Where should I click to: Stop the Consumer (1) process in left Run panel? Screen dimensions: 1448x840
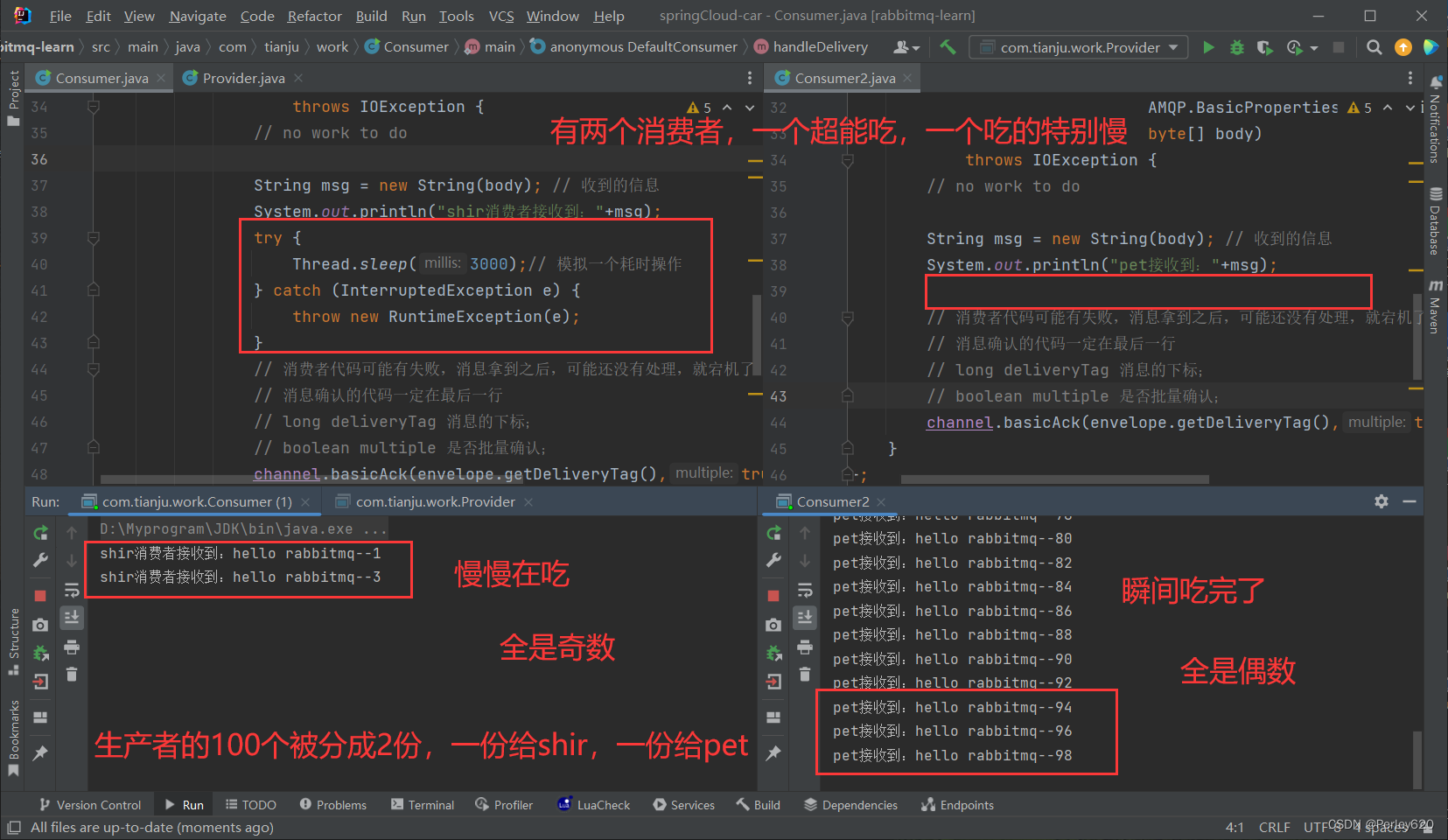pyautogui.click(x=40, y=595)
